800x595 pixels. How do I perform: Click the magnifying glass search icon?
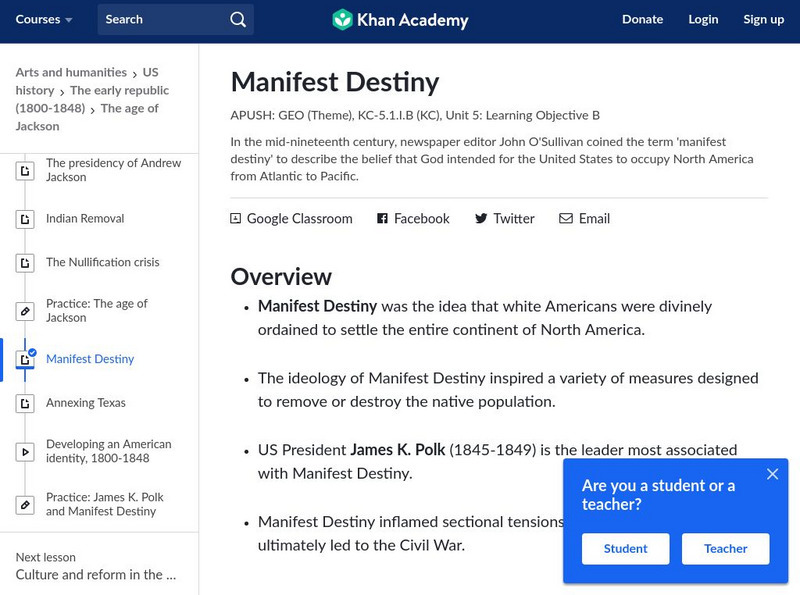(x=238, y=19)
